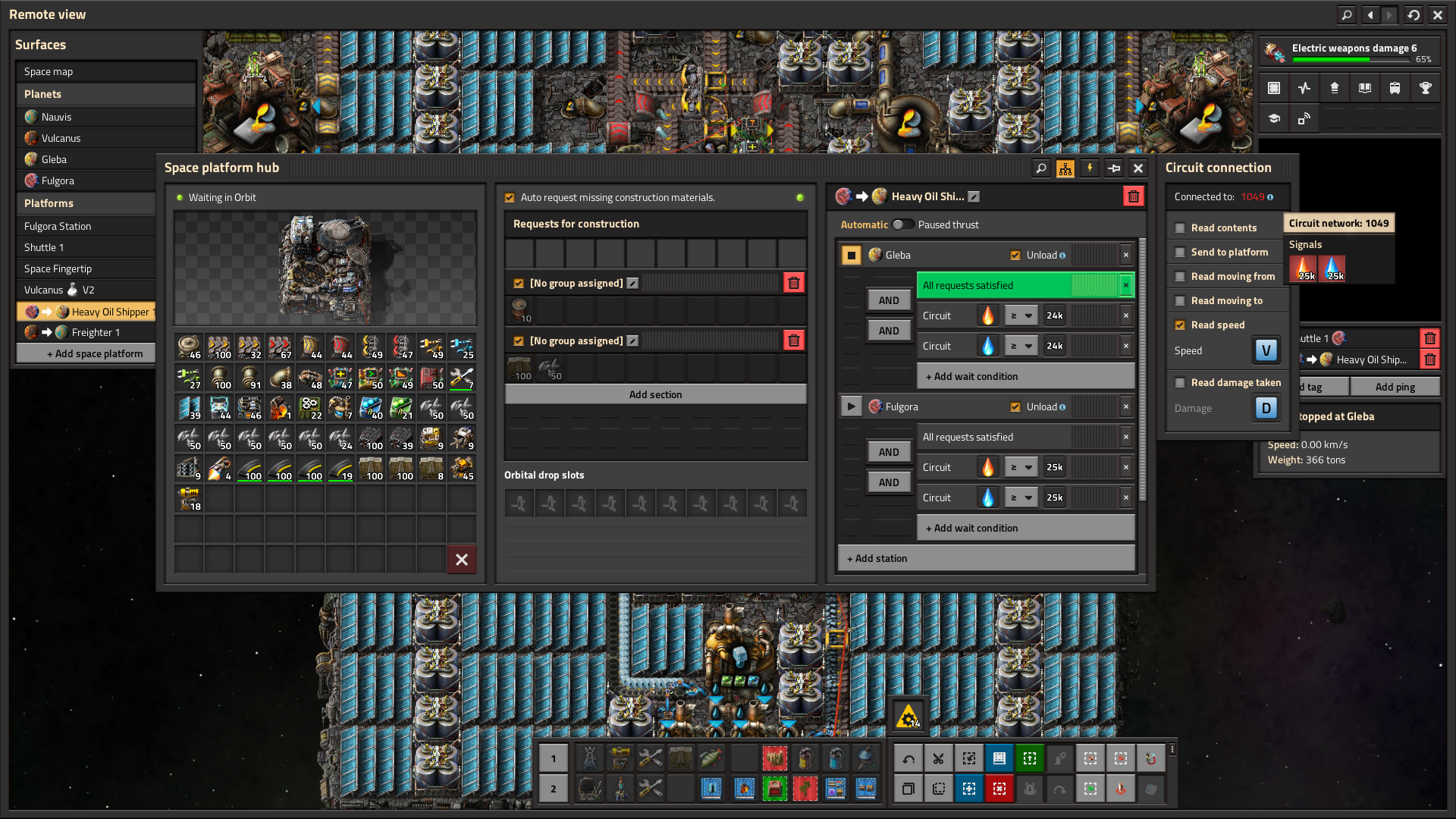
Task: Open comparator dropdown for Gleba water condition
Action: [1021, 346]
